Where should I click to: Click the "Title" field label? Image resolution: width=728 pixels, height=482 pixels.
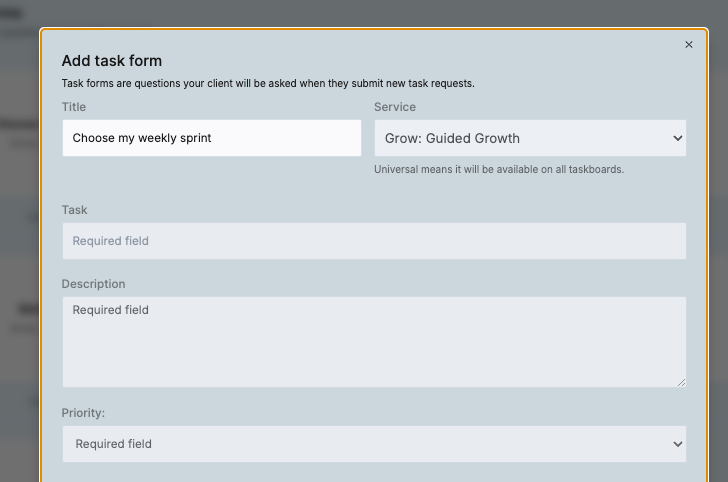[x=74, y=107]
